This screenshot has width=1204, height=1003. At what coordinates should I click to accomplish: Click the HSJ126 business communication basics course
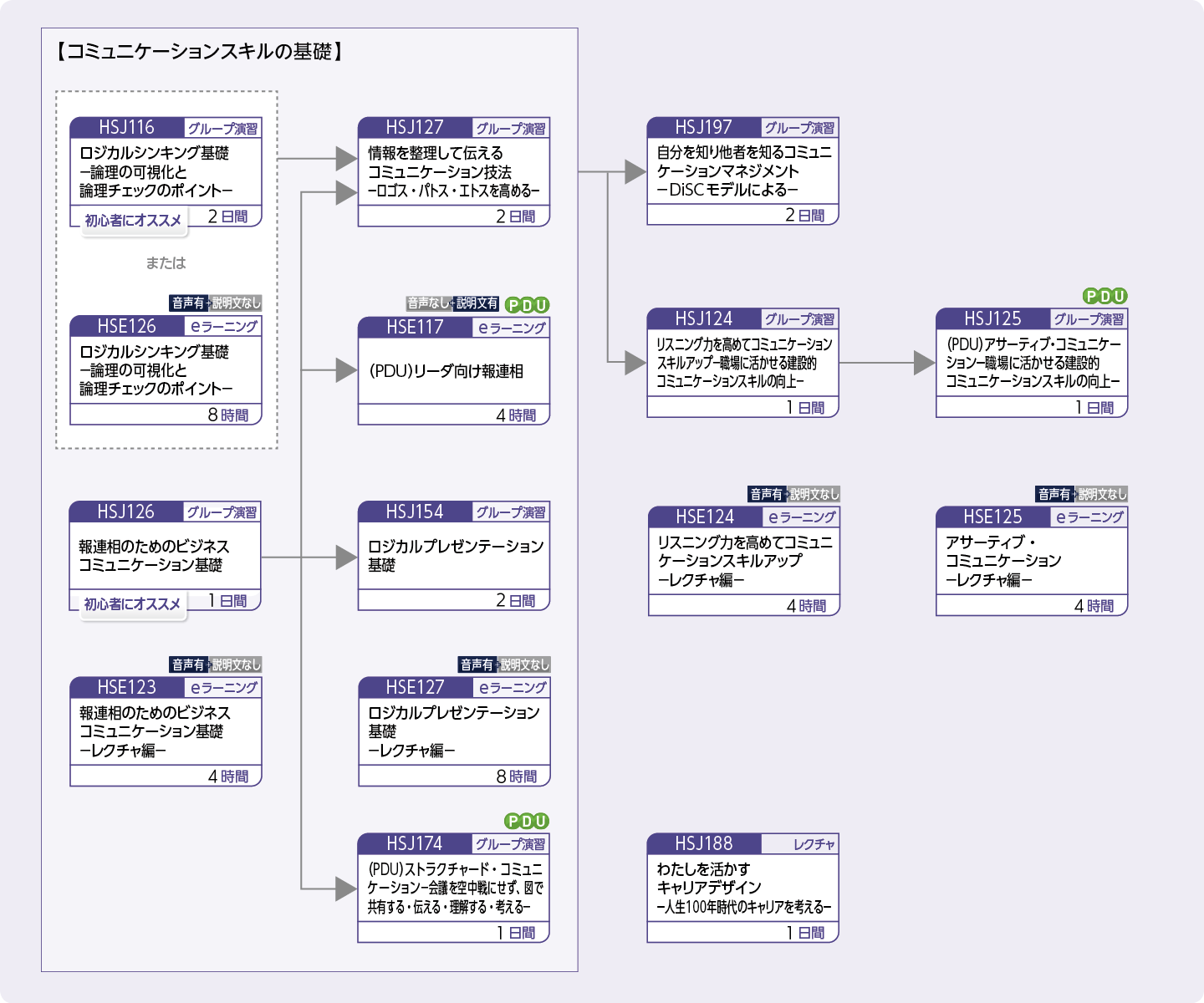point(165,556)
